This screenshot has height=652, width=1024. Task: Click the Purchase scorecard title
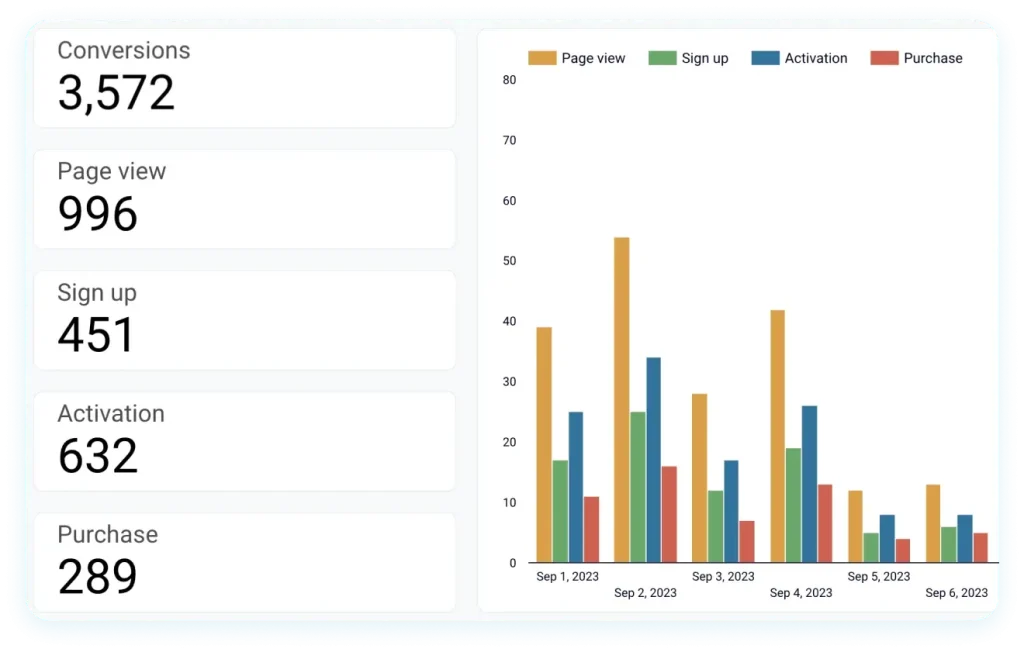coord(108,534)
